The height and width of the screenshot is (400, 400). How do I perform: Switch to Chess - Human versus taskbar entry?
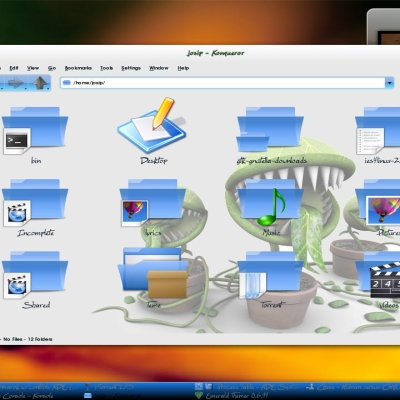pos(353,387)
